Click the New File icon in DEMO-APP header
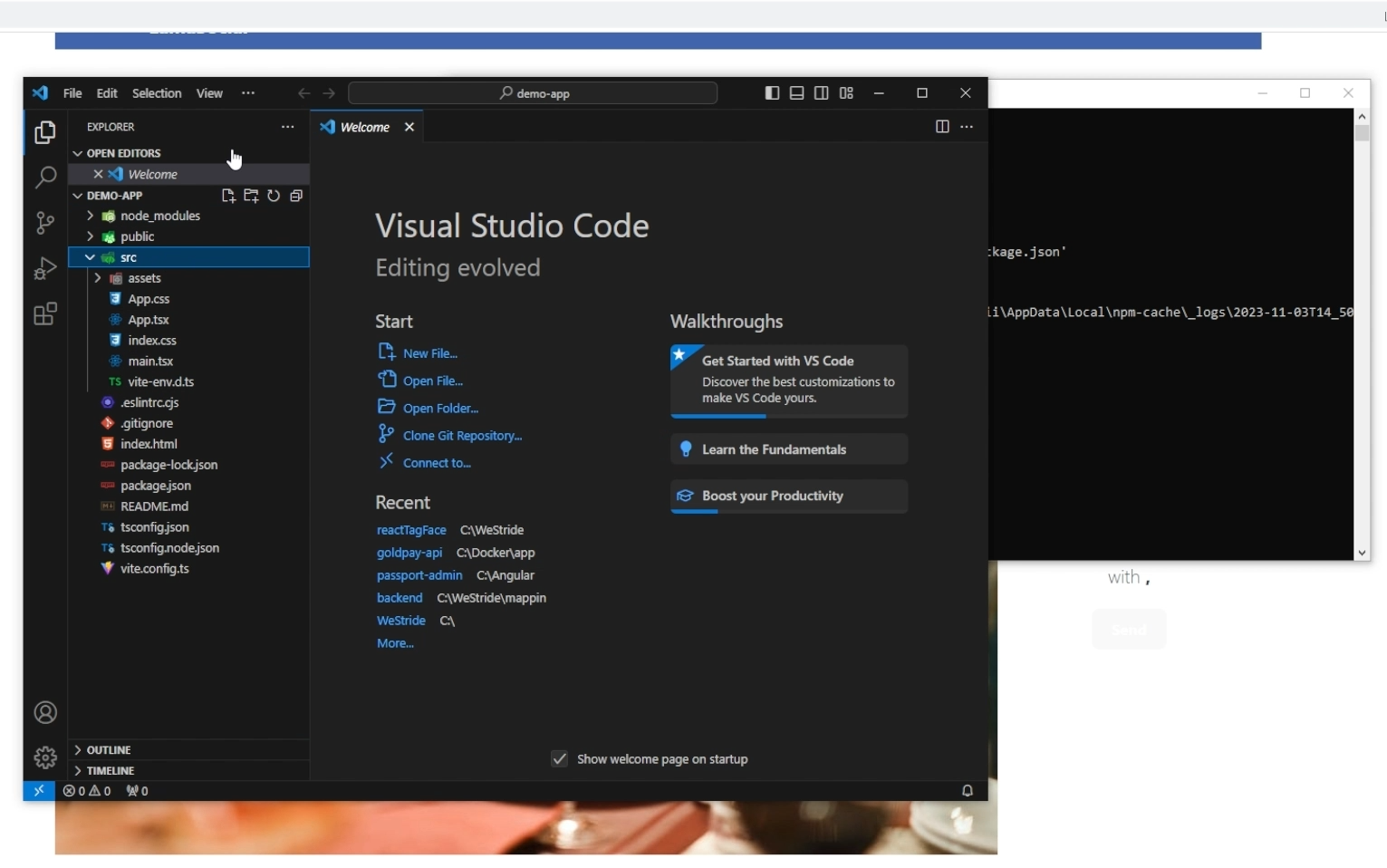Image resolution: width=1387 pixels, height=868 pixels. 228,196
